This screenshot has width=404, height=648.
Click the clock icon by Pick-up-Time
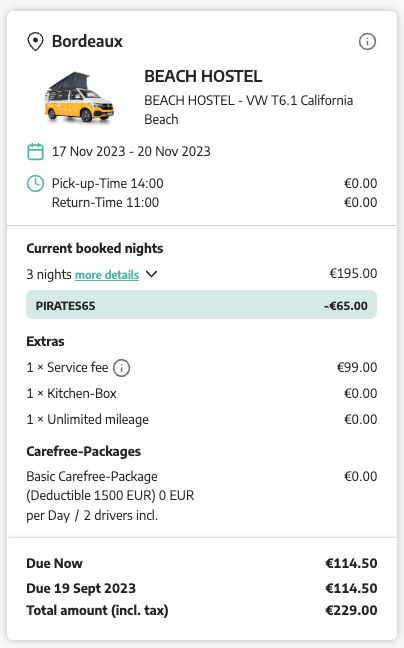pos(35,183)
